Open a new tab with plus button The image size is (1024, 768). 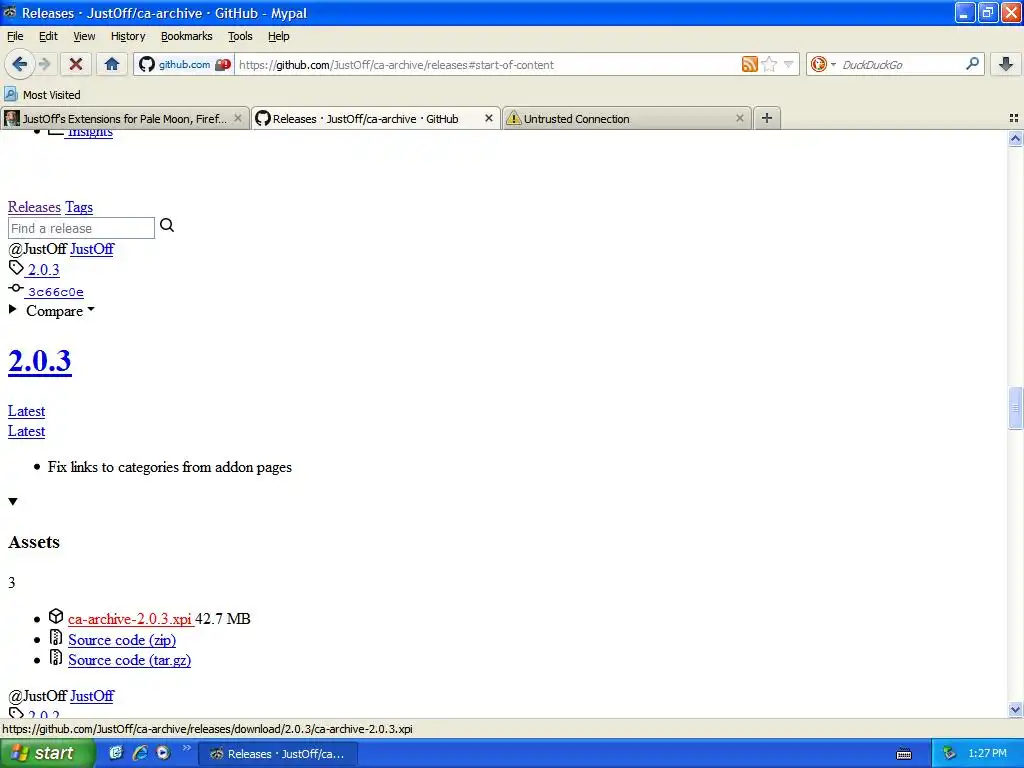[x=767, y=118]
